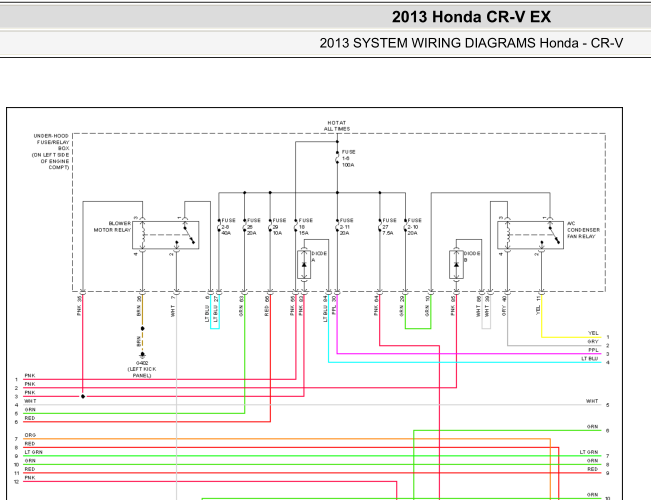Click 'PPL' output label at right connector 3
The height and width of the screenshot is (500, 651).
pos(594,350)
